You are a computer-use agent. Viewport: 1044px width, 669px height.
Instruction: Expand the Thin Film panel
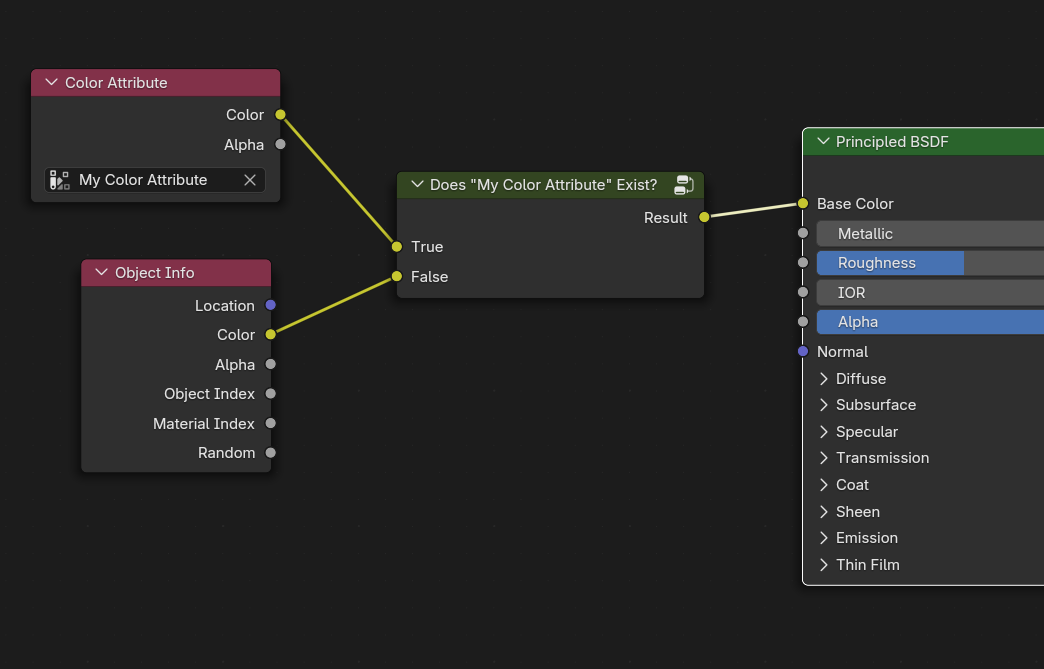click(824, 565)
